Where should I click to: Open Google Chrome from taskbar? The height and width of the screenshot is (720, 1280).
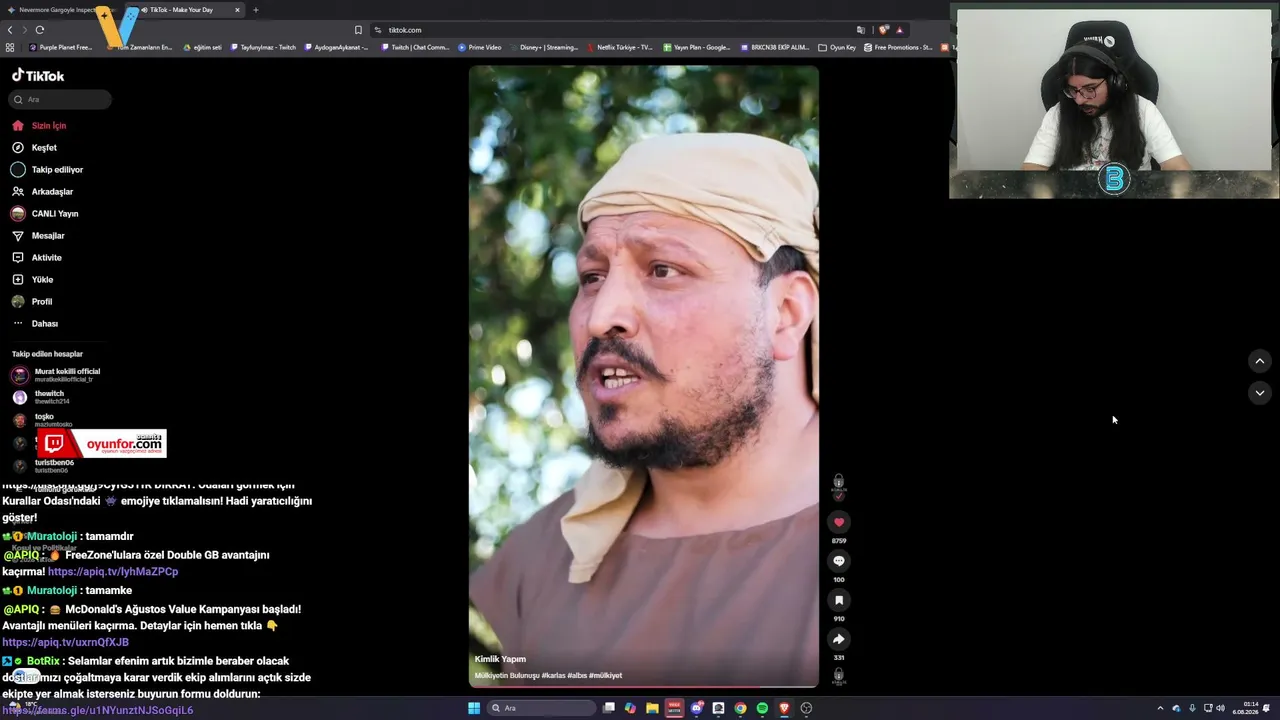[740, 708]
